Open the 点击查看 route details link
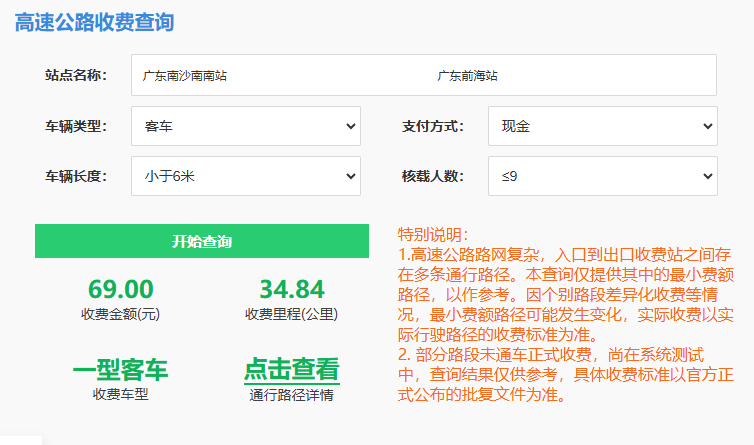 [x=291, y=369]
